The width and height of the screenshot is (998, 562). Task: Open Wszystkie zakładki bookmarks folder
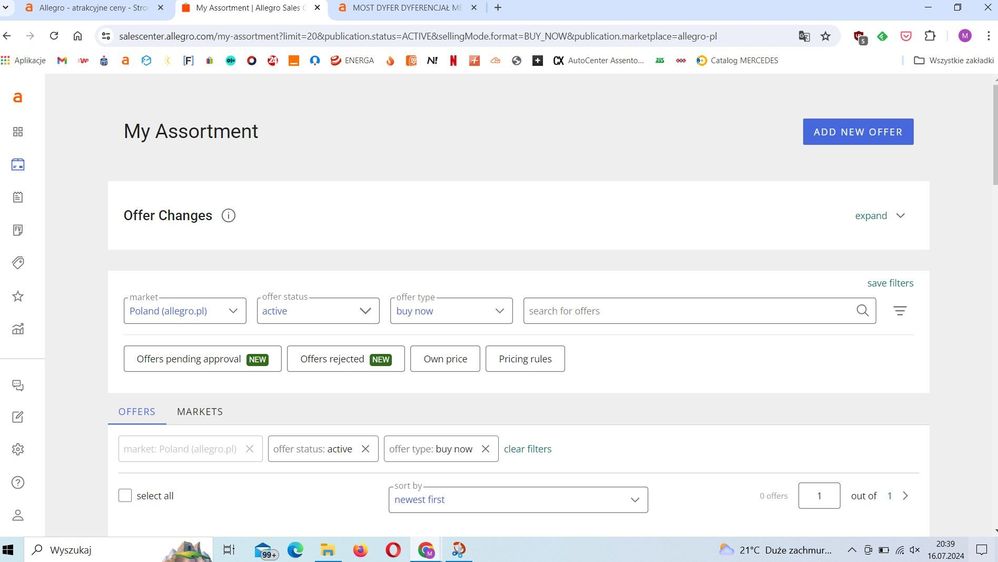point(953,60)
